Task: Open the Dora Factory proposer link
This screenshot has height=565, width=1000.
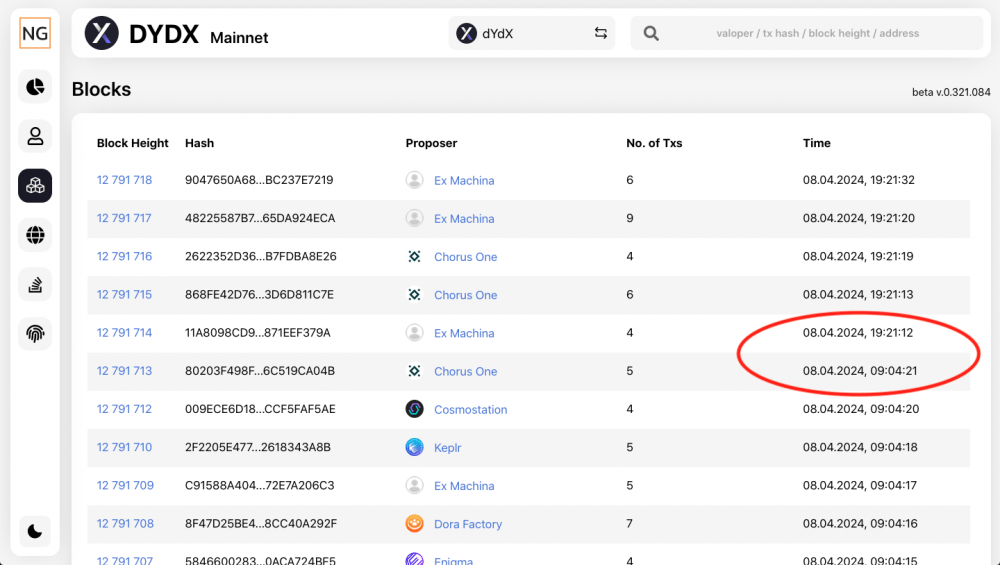Action: coord(468,524)
